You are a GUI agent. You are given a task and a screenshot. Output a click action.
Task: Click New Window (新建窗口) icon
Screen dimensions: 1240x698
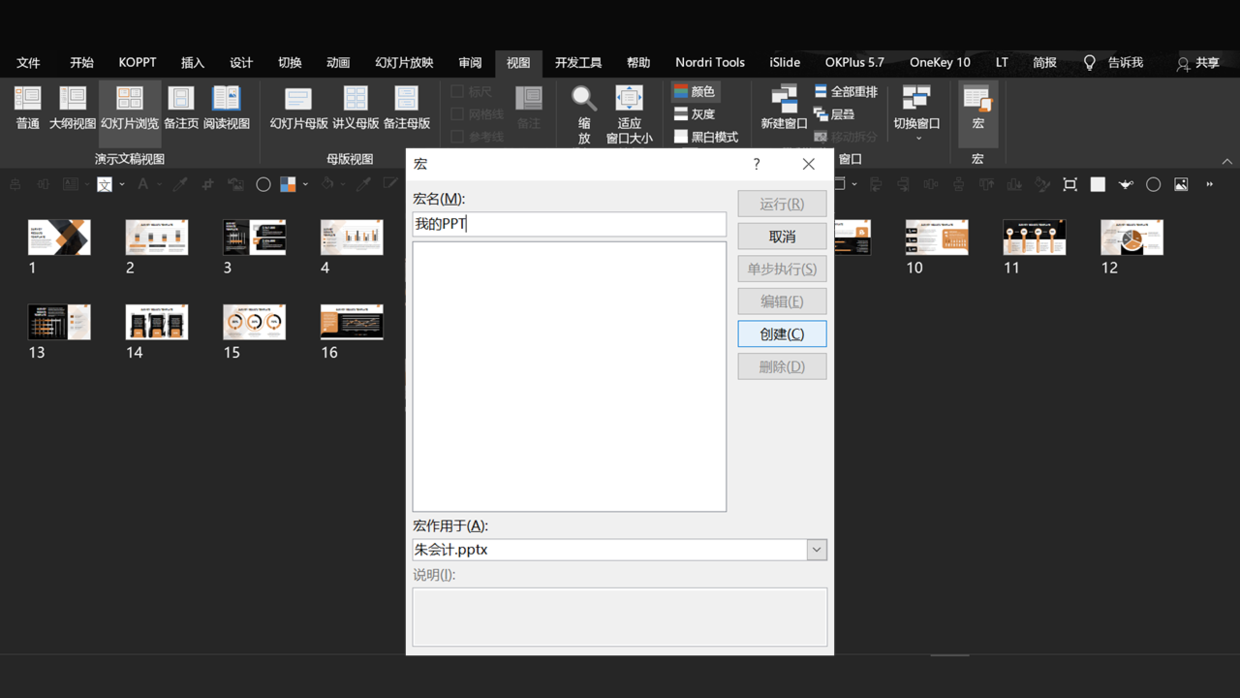784,100
